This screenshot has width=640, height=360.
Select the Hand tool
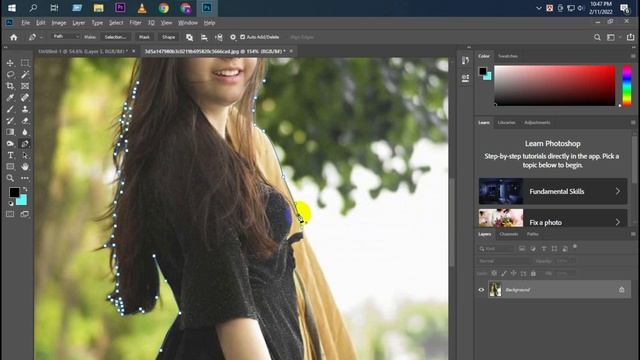pyautogui.click(x=25, y=167)
